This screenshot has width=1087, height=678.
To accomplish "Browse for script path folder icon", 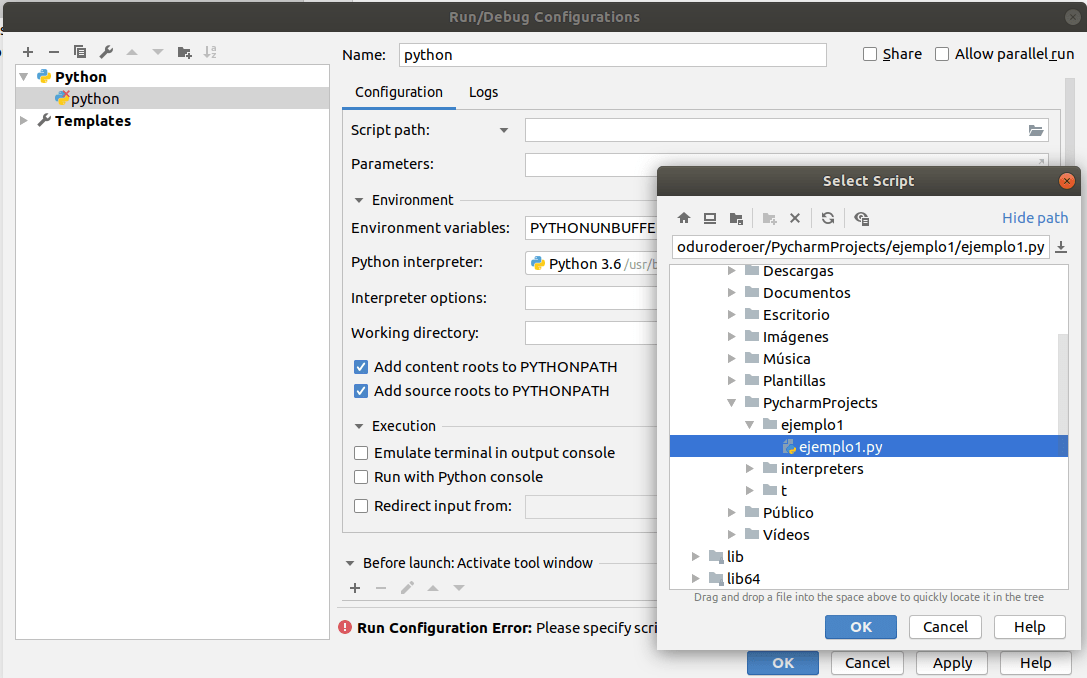I will 1036,130.
